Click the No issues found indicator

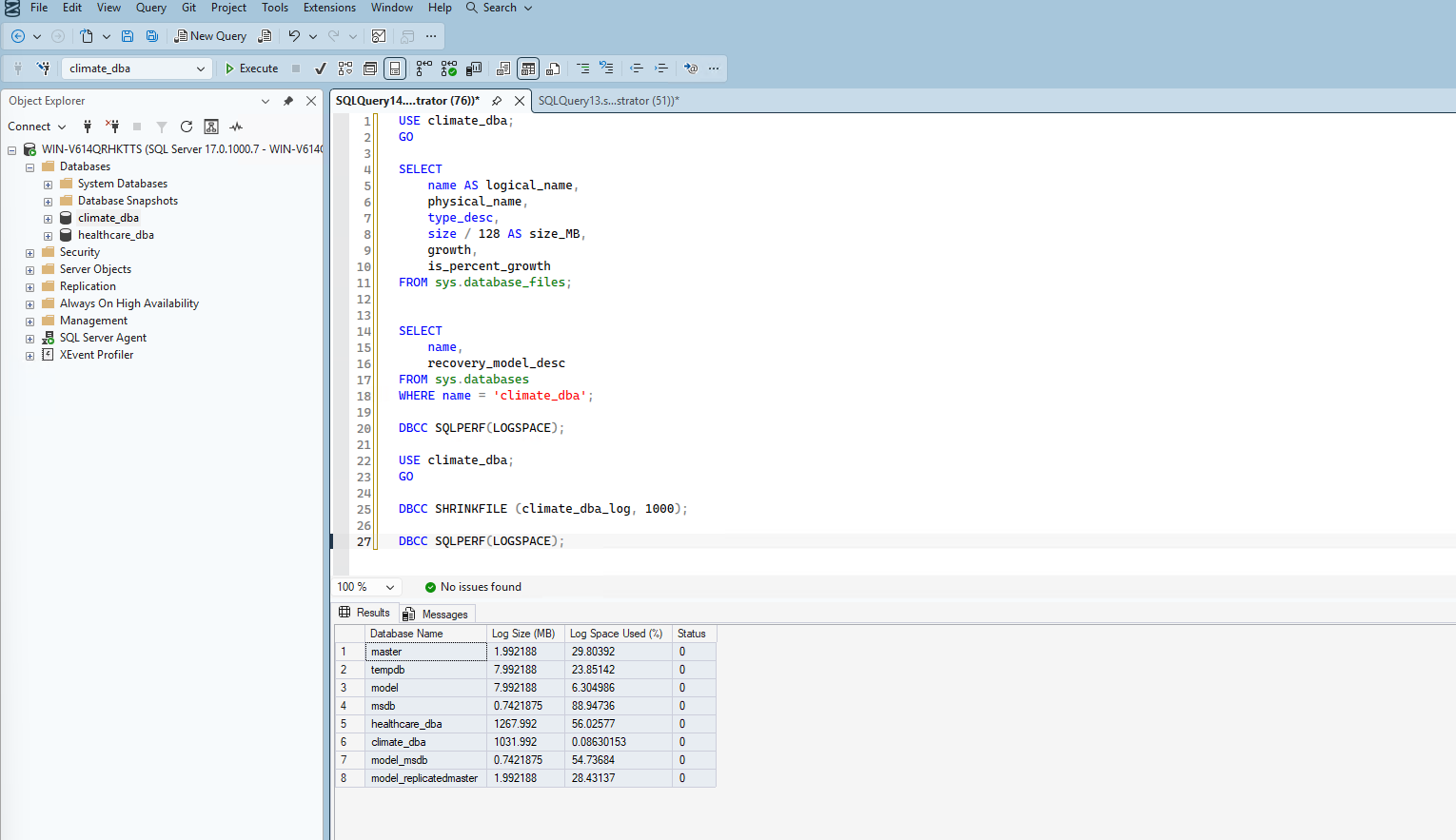pyautogui.click(x=473, y=587)
